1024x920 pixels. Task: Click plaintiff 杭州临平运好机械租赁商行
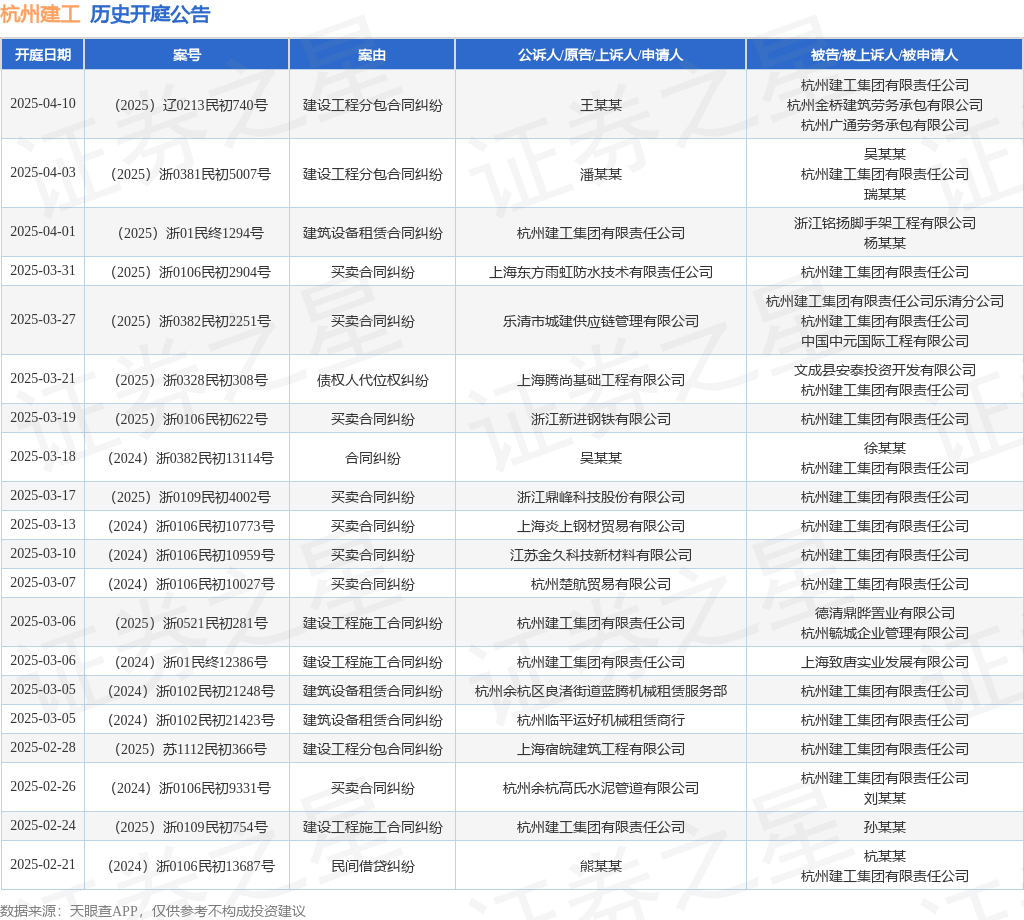click(x=601, y=720)
